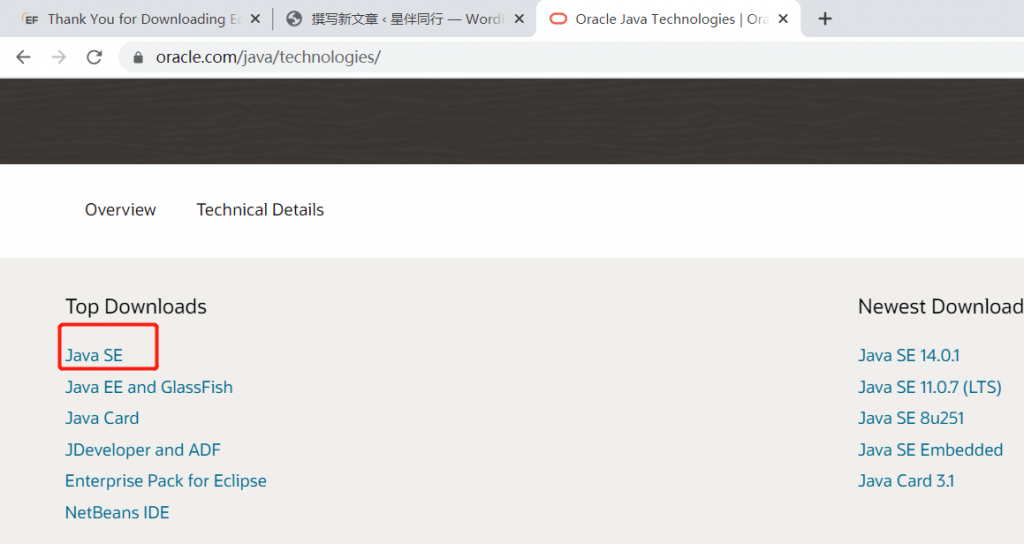Click the browser forward arrow

[x=59, y=57]
